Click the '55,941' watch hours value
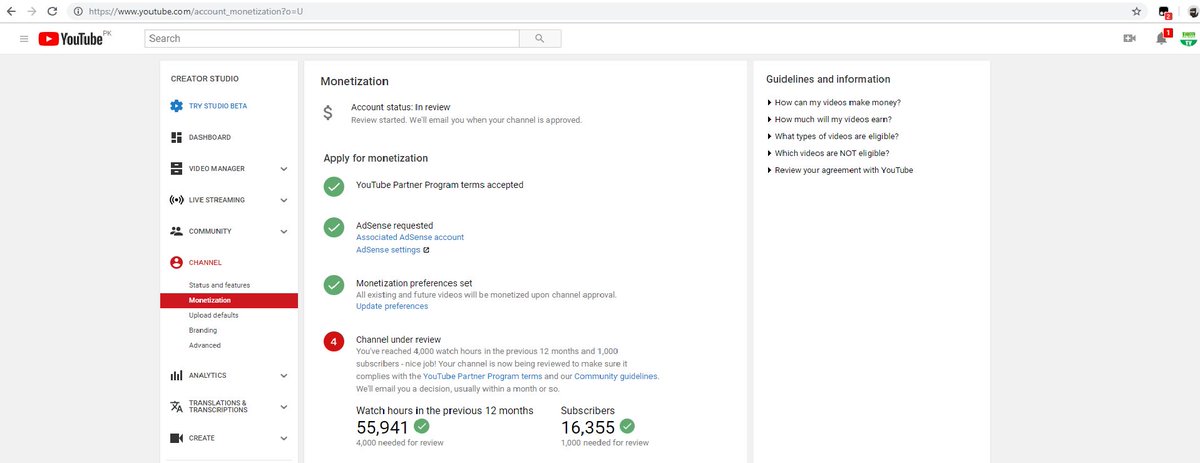Image resolution: width=1200 pixels, height=463 pixels. click(383, 427)
